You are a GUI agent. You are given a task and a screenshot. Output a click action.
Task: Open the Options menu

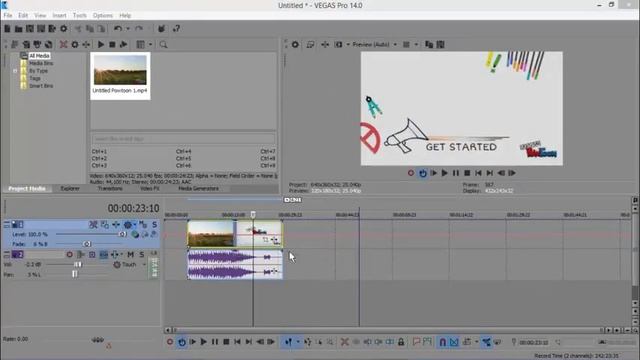(x=102, y=16)
